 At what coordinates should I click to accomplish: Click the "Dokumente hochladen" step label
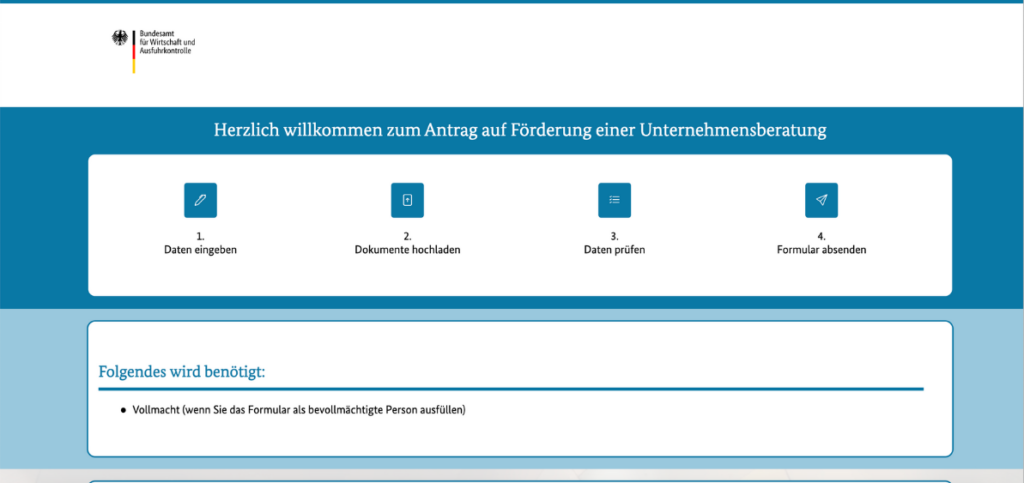click(x=407, y=250)
